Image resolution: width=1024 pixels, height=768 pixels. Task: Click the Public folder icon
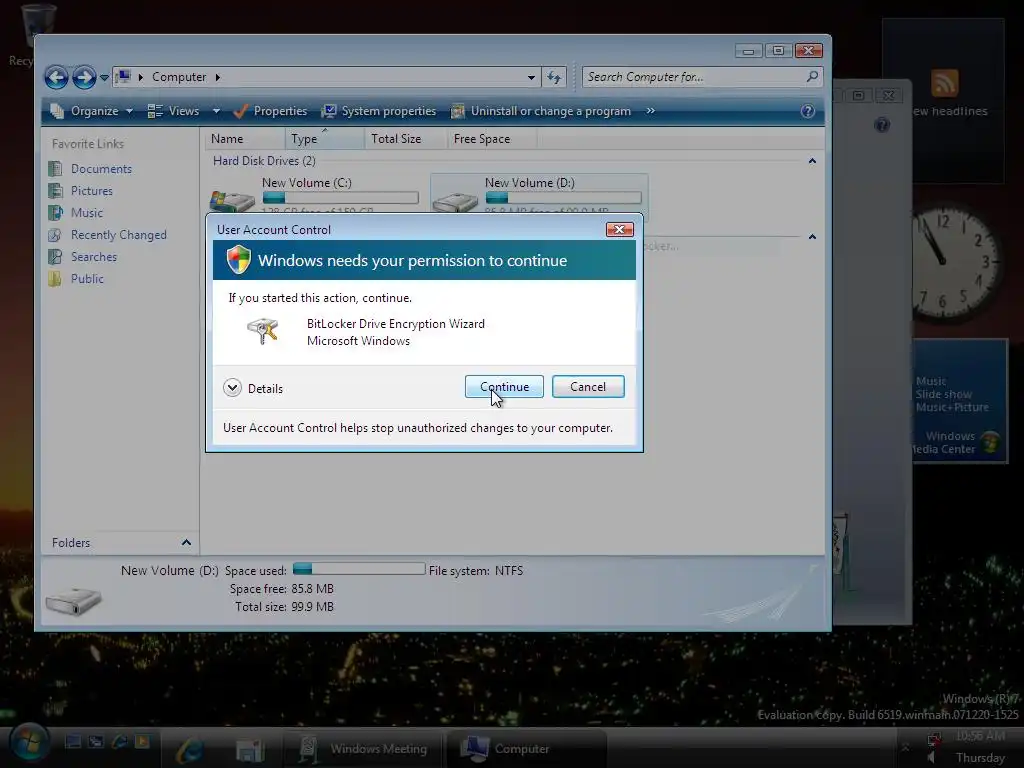(55, 279)
